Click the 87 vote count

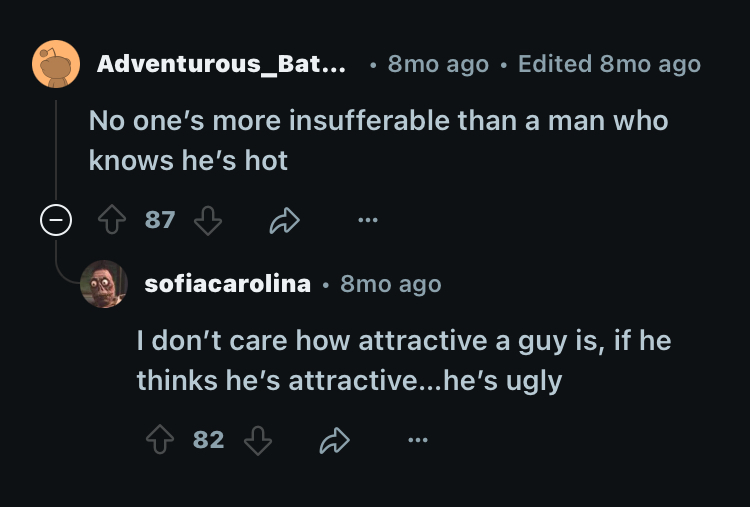click(160, 220)
